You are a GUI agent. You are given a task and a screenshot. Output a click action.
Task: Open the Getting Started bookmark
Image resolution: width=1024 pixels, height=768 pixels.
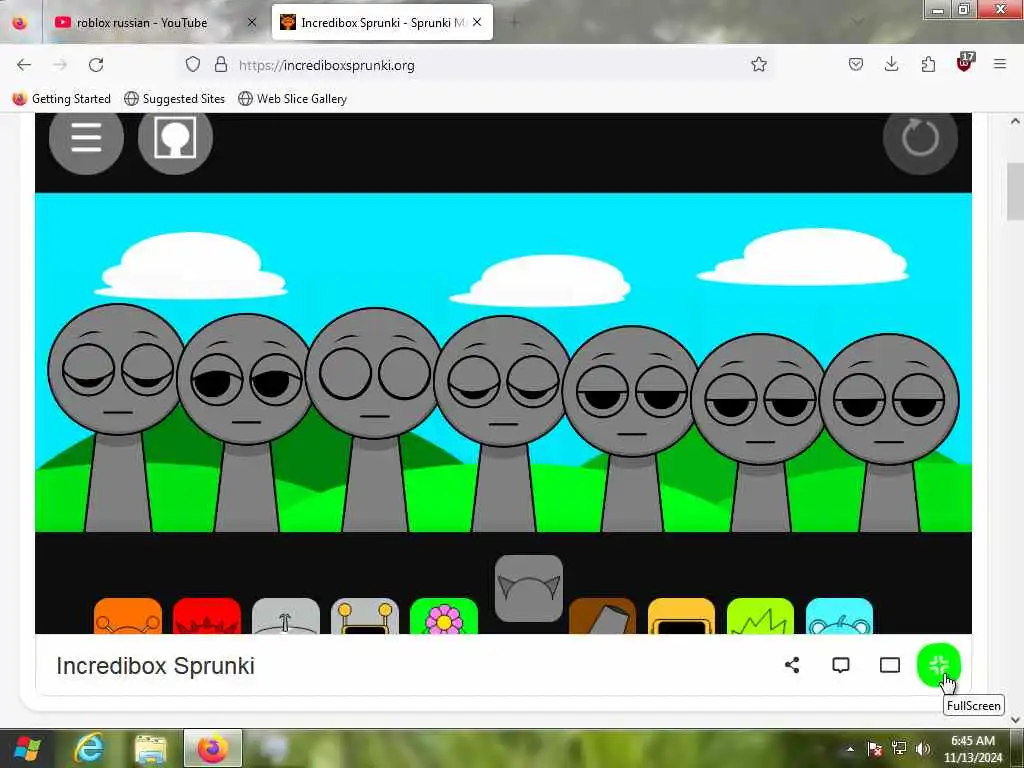(x=62, y=99)
